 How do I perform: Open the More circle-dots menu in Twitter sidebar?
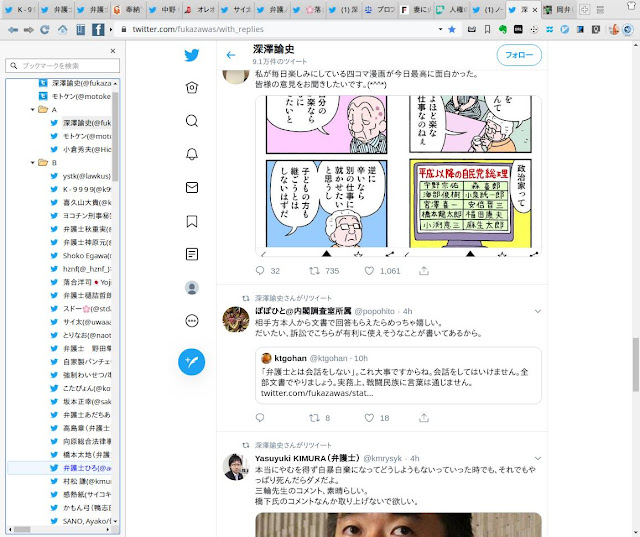191,321
